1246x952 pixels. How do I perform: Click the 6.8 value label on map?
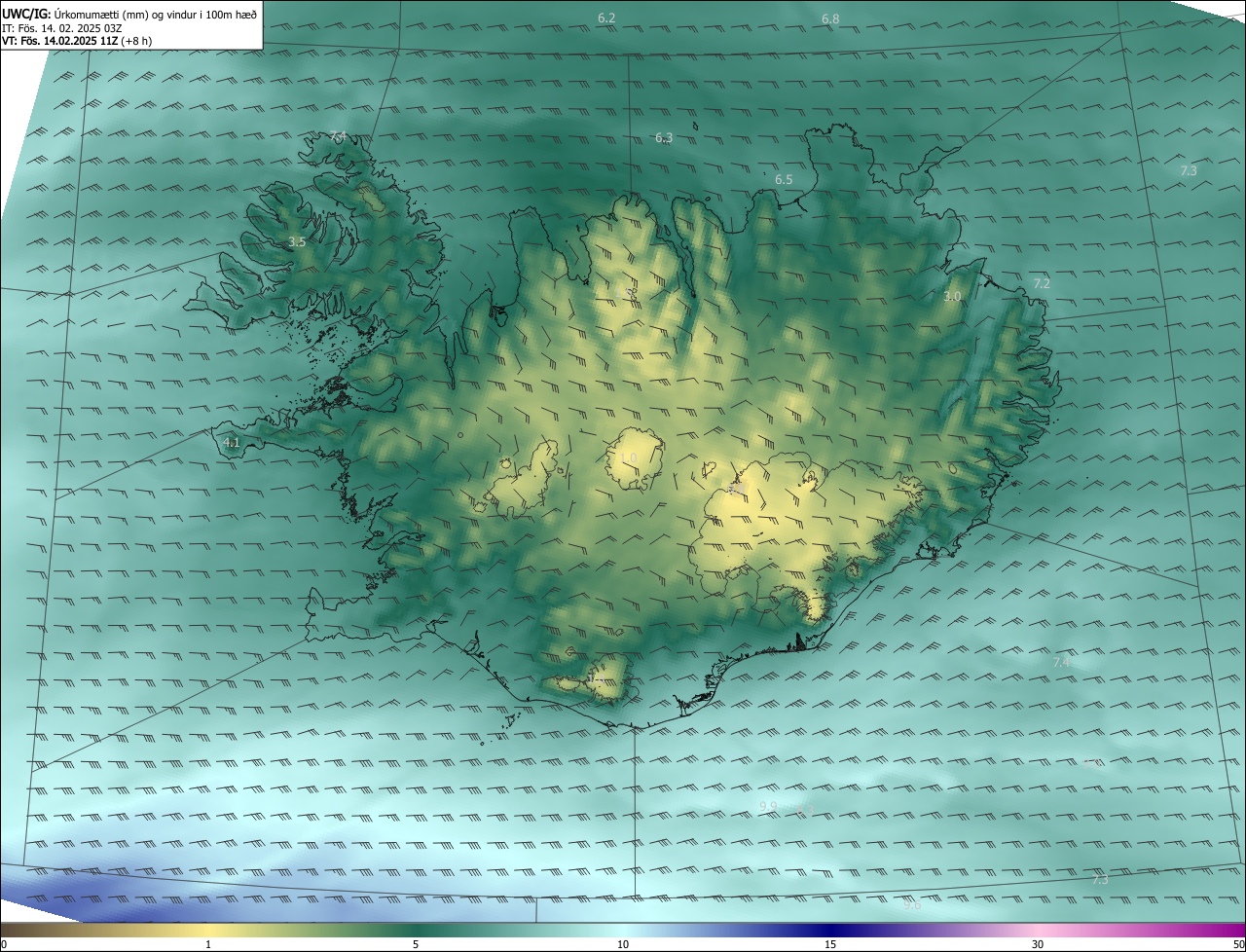[x=830, y=19]
